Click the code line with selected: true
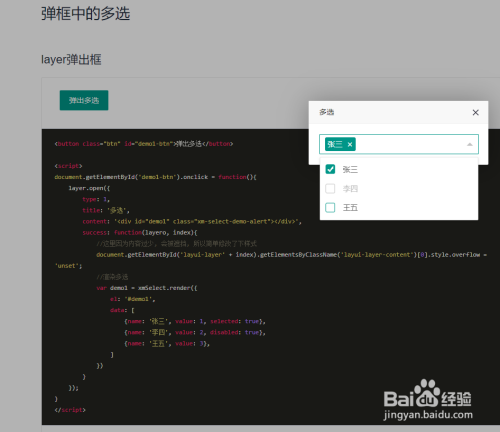500x432 pixels. click(x=195, y=321)
